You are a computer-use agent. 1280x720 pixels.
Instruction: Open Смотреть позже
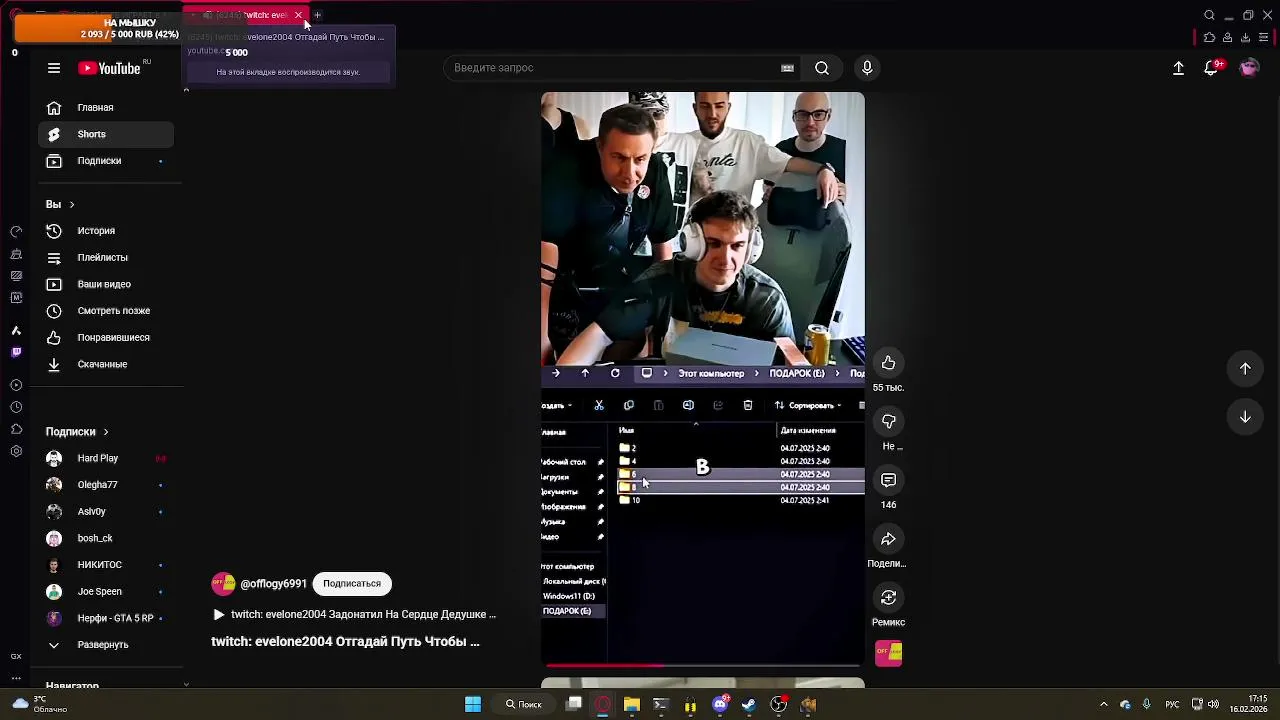[x=106, y=311]
